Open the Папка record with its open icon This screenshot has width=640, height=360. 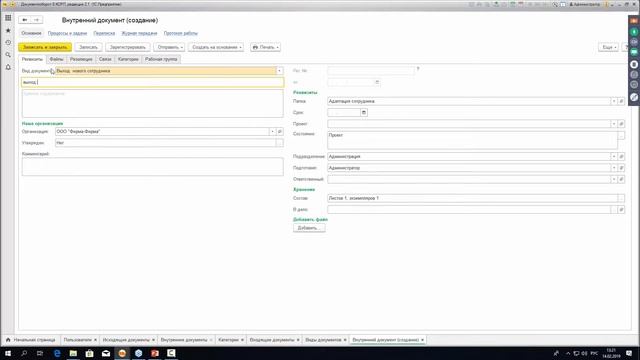click(x=621, y=101)
